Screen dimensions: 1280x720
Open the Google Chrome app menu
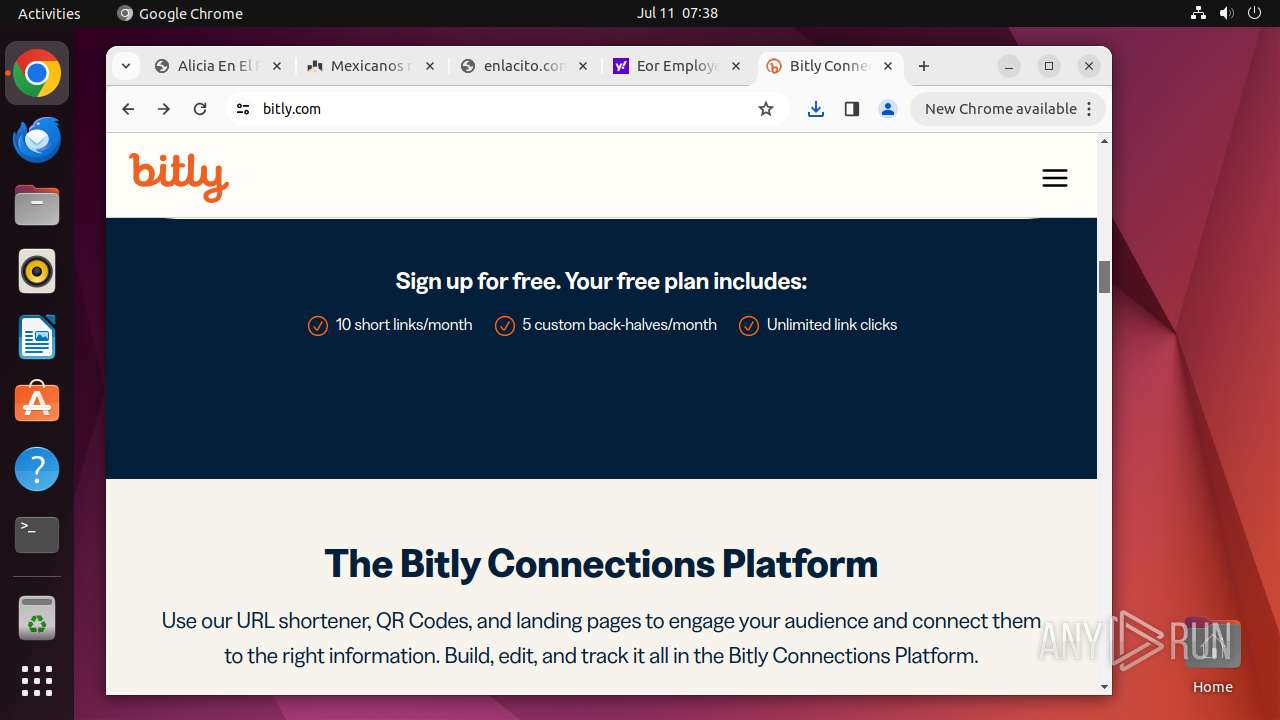[x=181, y=13]
